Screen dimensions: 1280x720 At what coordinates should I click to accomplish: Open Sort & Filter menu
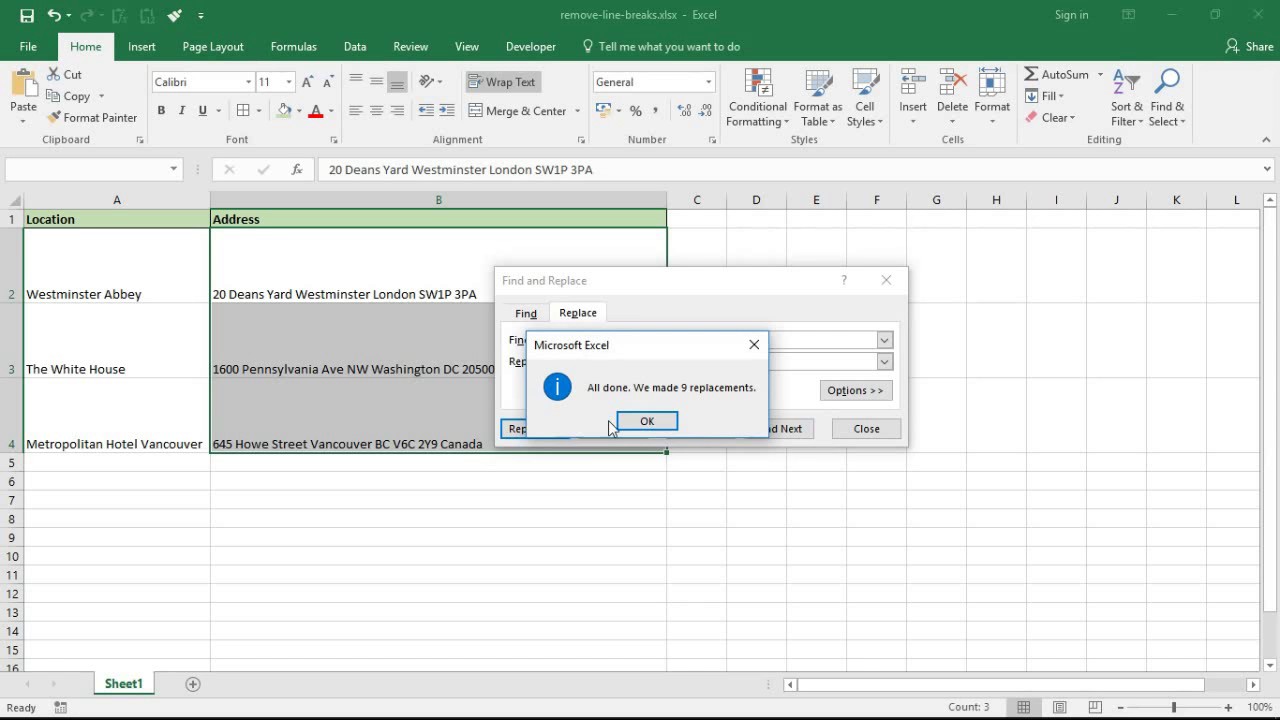point(1127,98)
